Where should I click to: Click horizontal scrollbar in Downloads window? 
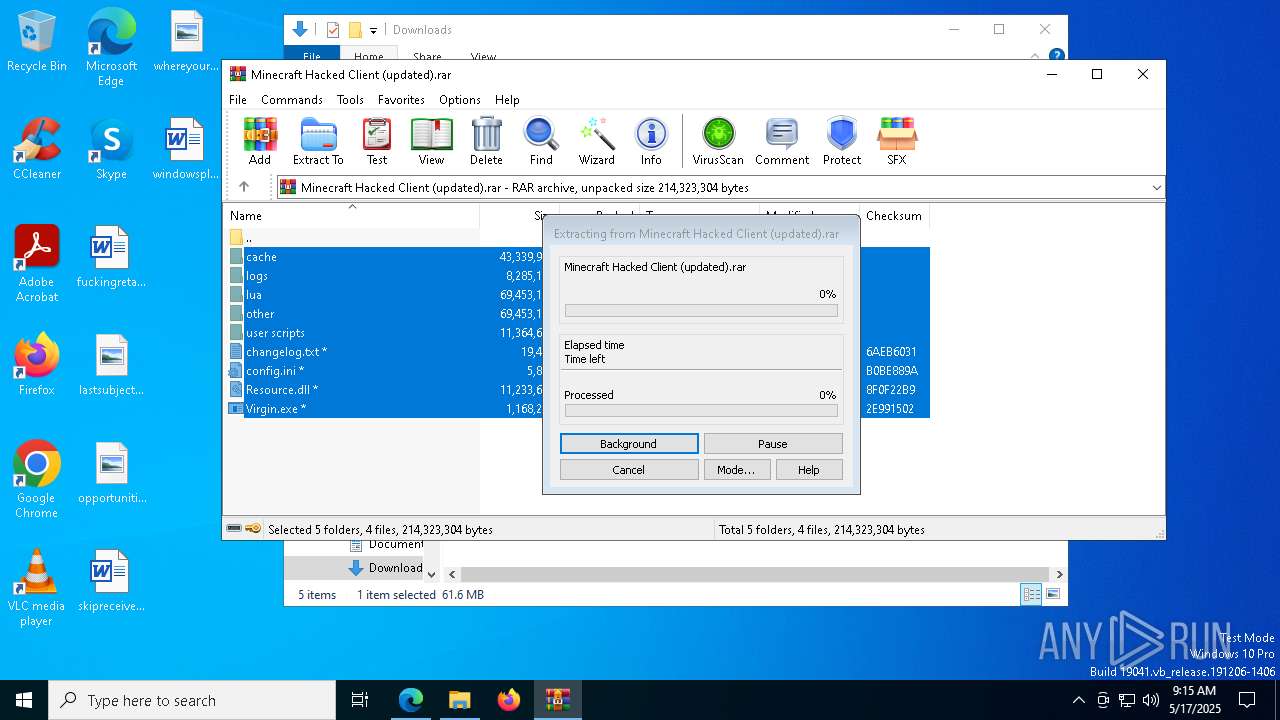755,575
